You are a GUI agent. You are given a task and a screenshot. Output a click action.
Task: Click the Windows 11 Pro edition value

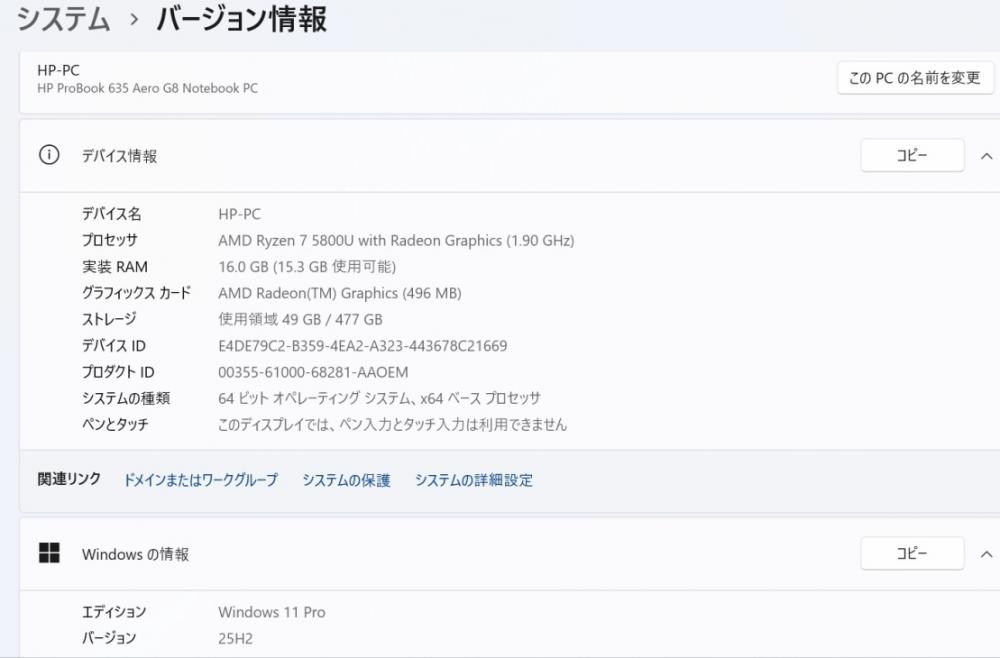point(272,612)
